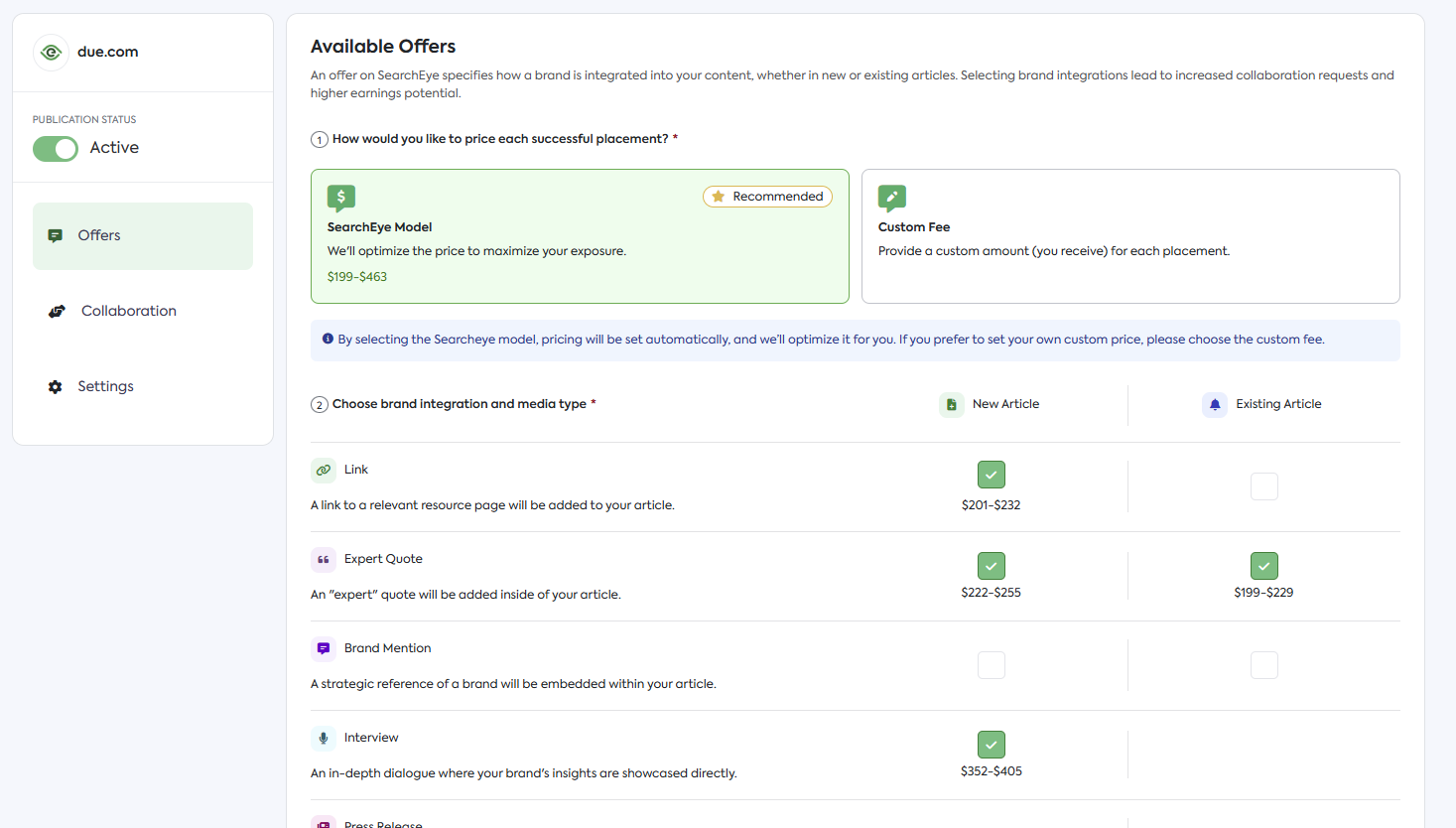Click the New Article document icon

pyautogui.click(x=952, y=404)
